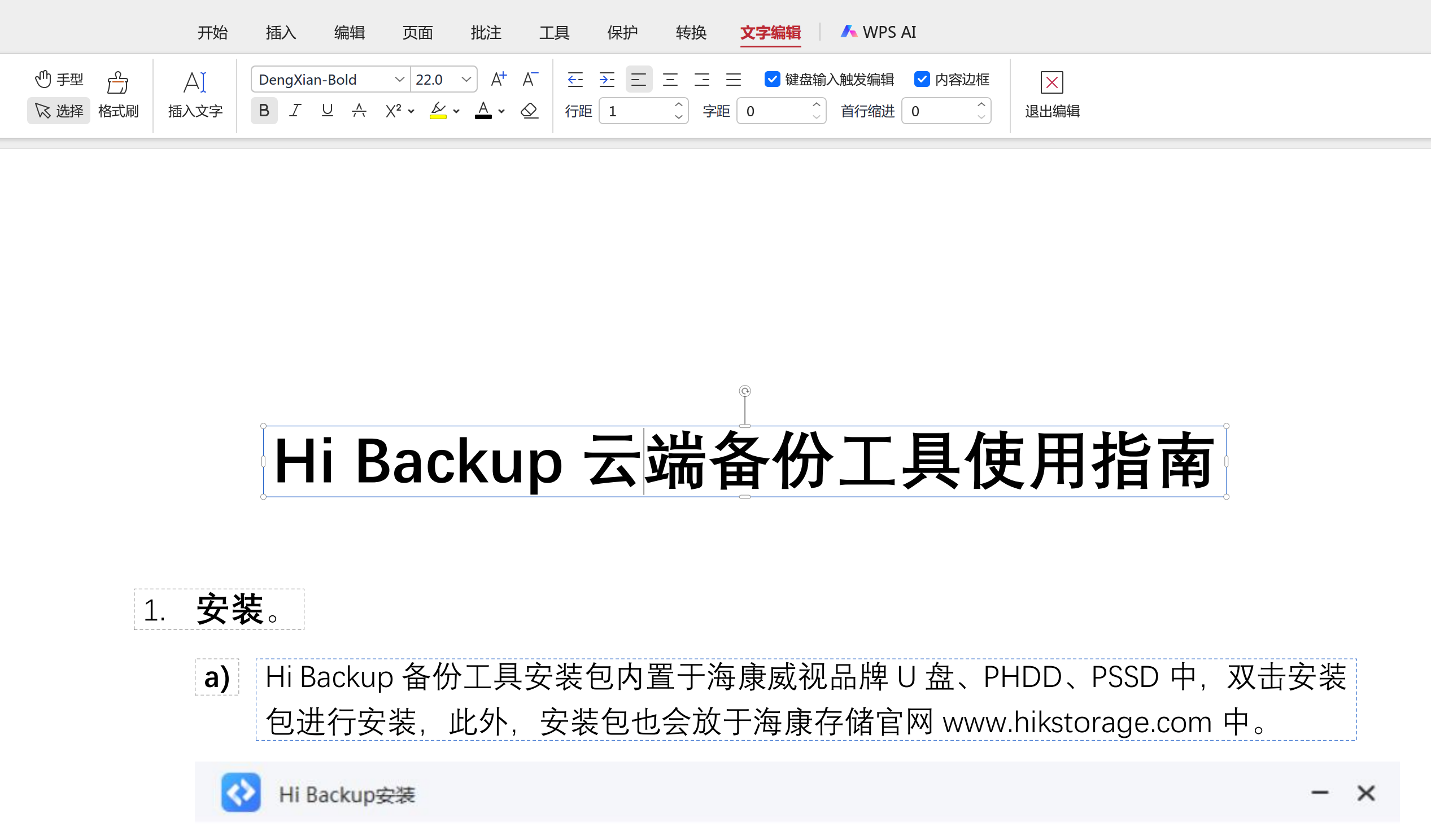This screenshot has height=840, width=1431.
Task: Apply underline formatting
Action: click(x=327, y=111)
